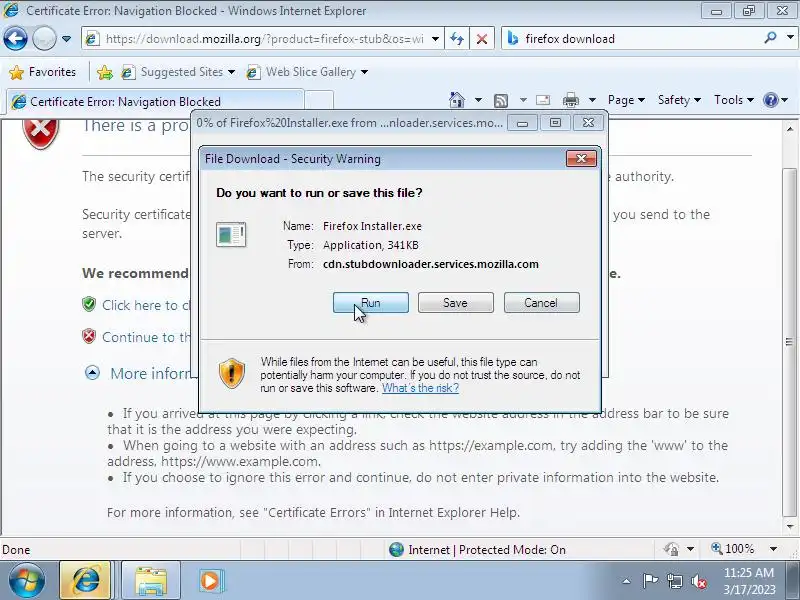Click the page vertical scrollbar thumb
The height and width of the screenshot is (600, 800).
point(790,342)
